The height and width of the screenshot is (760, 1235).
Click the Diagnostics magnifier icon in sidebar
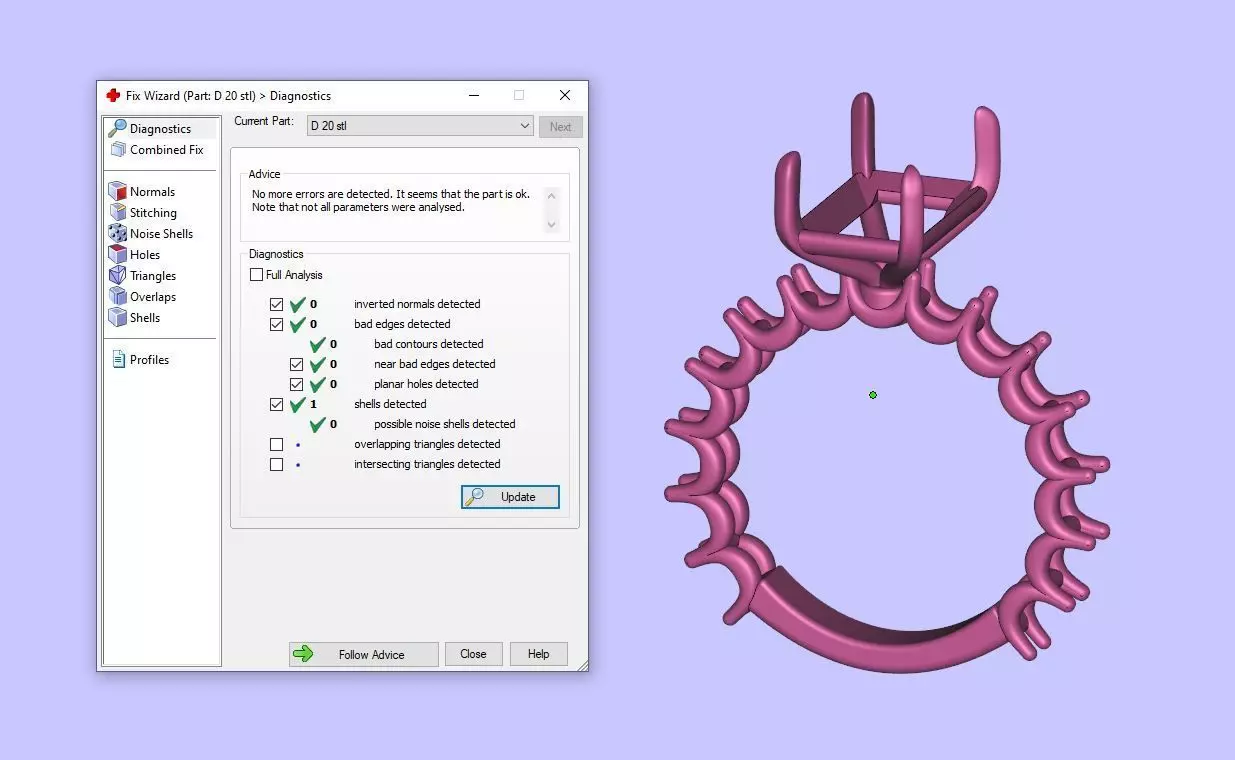pyautogui.click(x=117, y=128)
